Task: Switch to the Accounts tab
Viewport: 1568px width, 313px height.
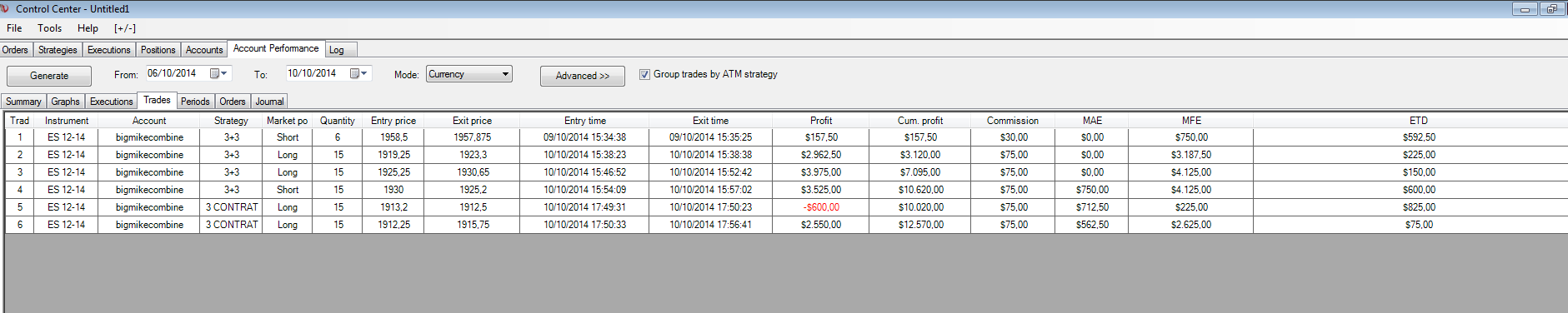Action: [x=204, y=50]
